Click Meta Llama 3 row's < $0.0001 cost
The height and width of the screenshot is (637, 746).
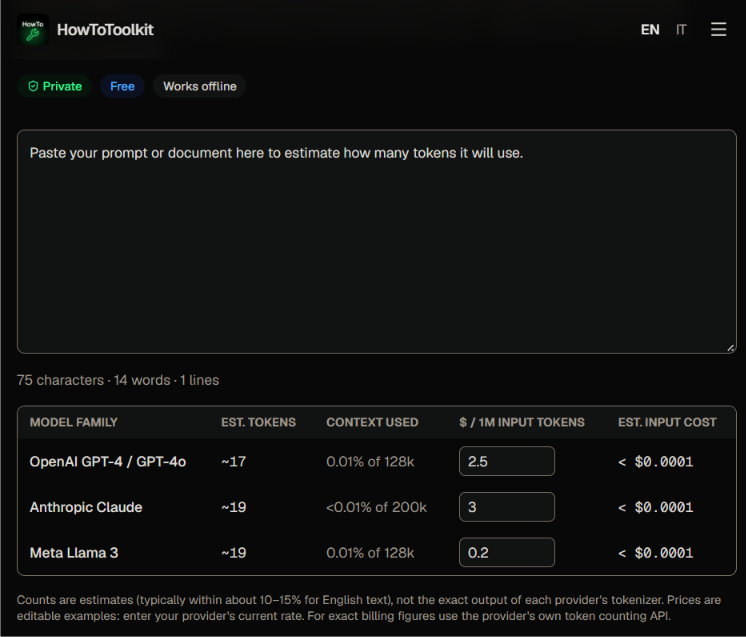(656, 553)
